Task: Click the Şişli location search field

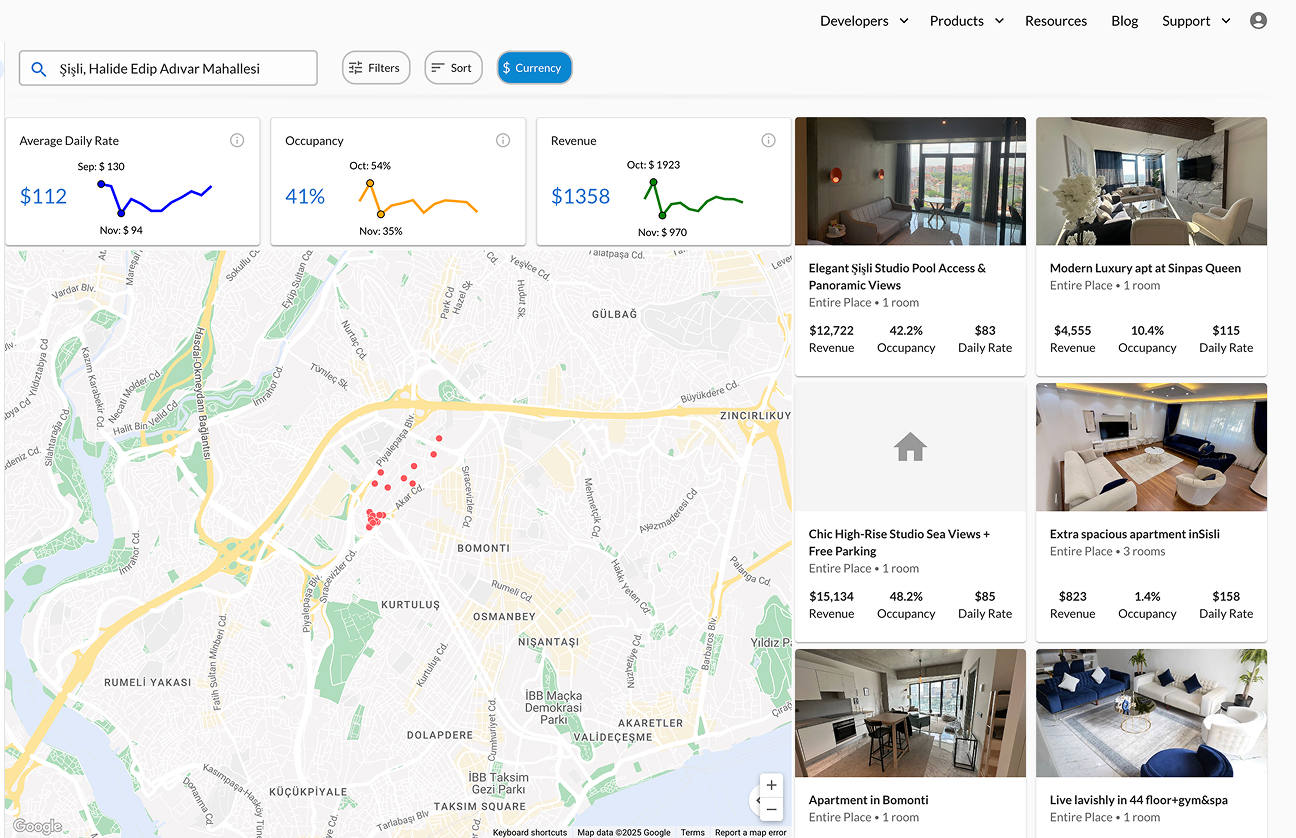Action: click(180, 69)
